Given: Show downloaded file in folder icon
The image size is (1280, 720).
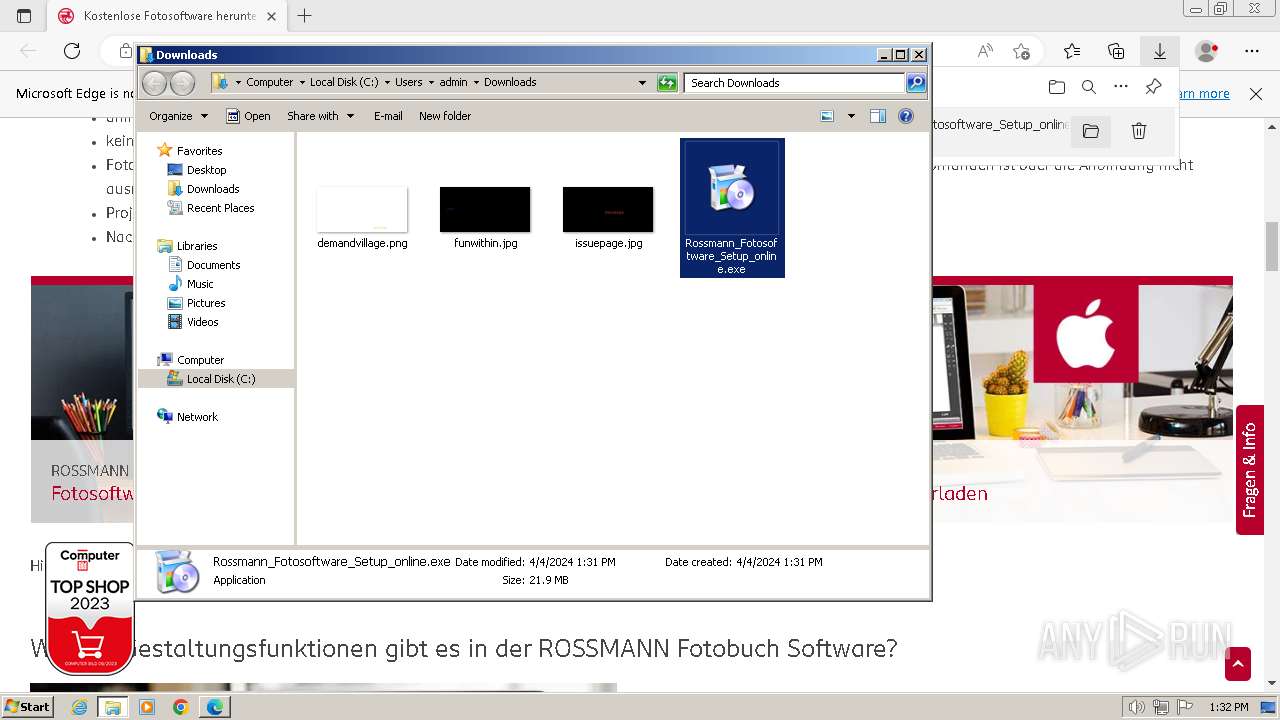Looking at the screenshot, I should [x=1091, y=131].
